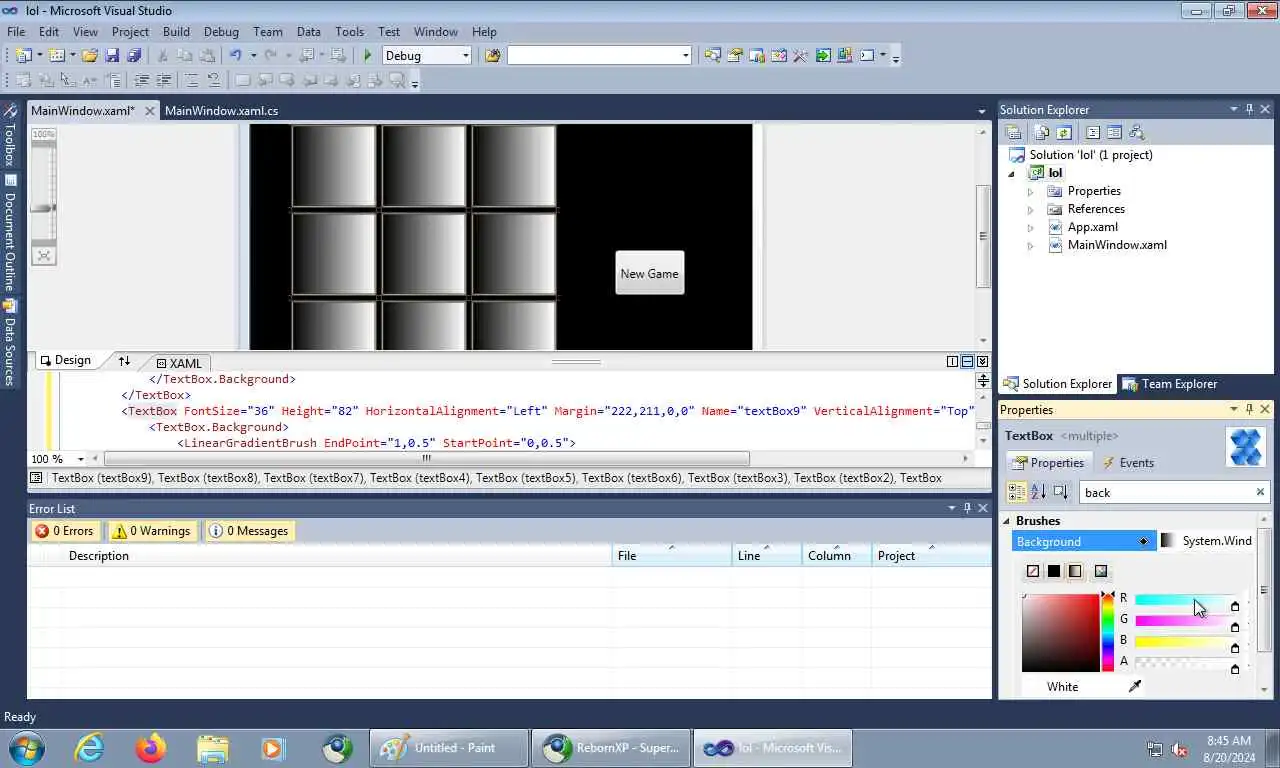Viewport: 1280px width, 768px height.
Task: Toggle the 0 Messages filter
Action: [x=249, y=531]
